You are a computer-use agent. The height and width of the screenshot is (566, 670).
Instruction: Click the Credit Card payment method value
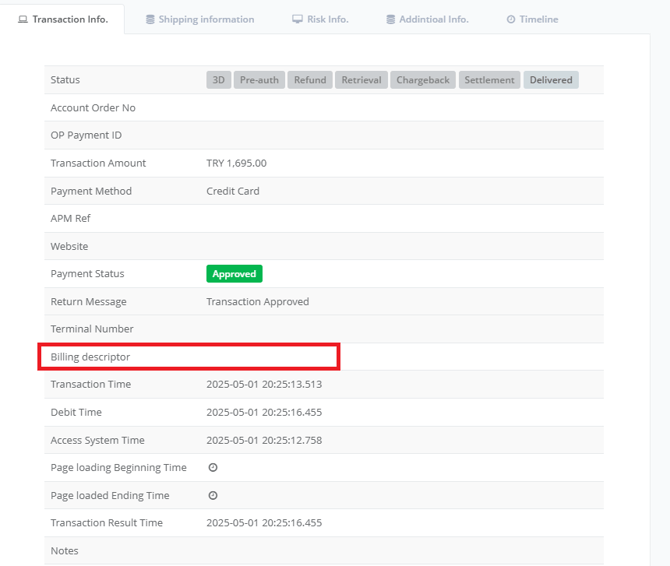(x=232, y=191)
